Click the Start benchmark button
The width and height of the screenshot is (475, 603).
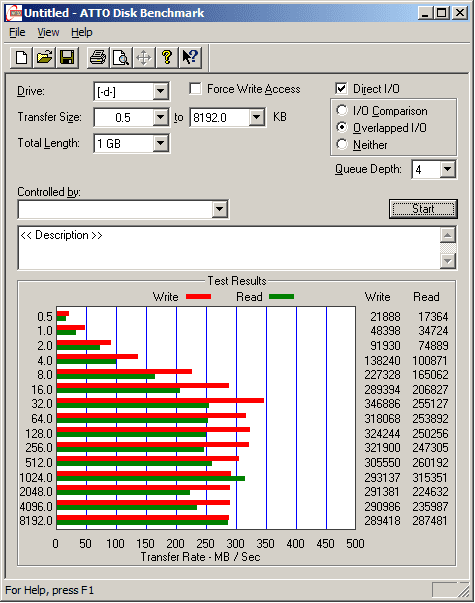pos(423,209)
